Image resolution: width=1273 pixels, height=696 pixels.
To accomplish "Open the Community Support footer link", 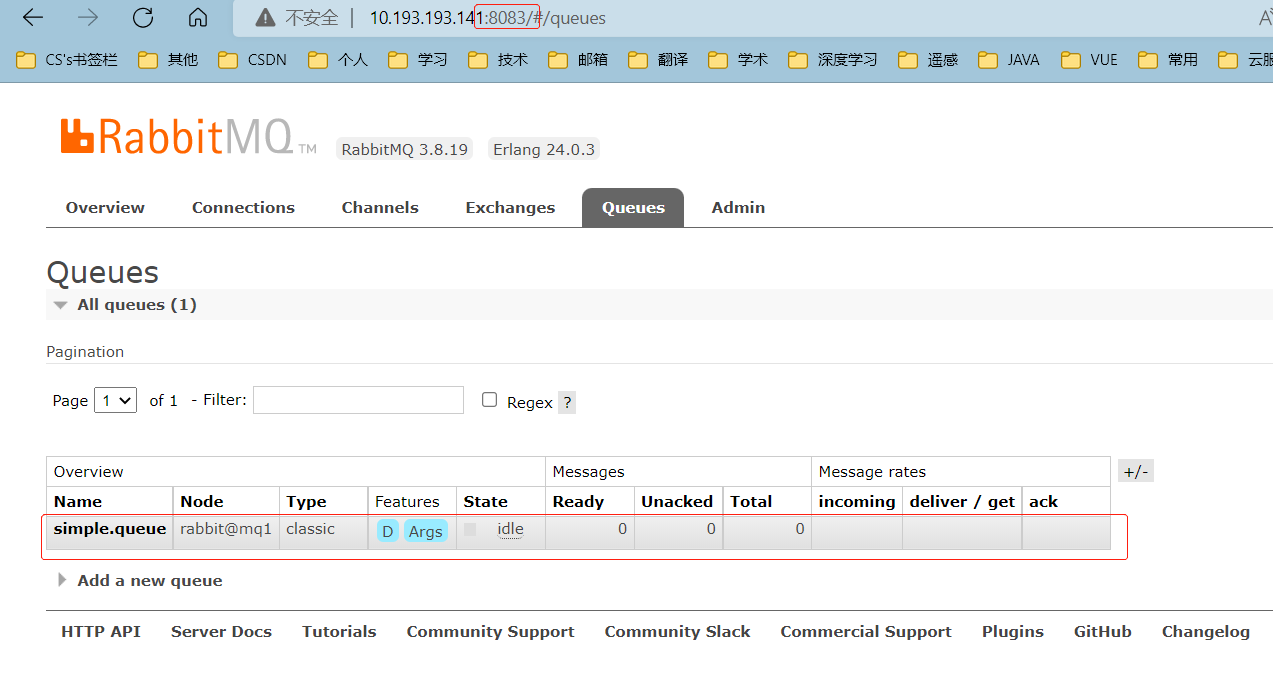I will click(x=490, y=632).
